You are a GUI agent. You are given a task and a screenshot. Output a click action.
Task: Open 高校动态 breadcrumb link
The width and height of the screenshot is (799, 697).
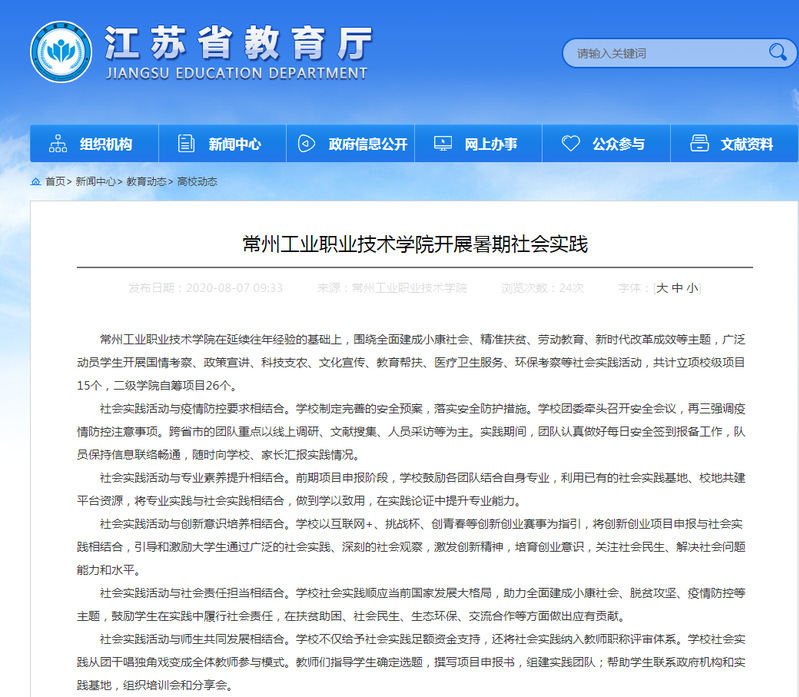pos(197,182)
